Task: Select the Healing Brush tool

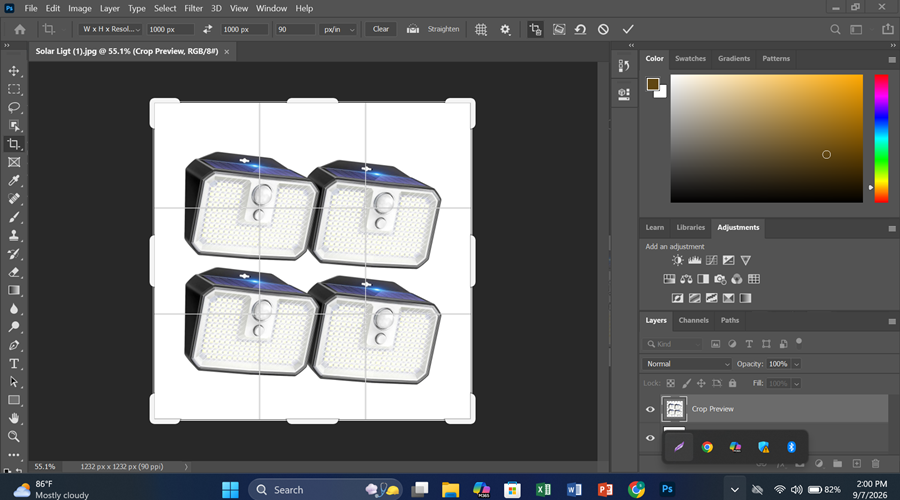Action: pos(14,199)
